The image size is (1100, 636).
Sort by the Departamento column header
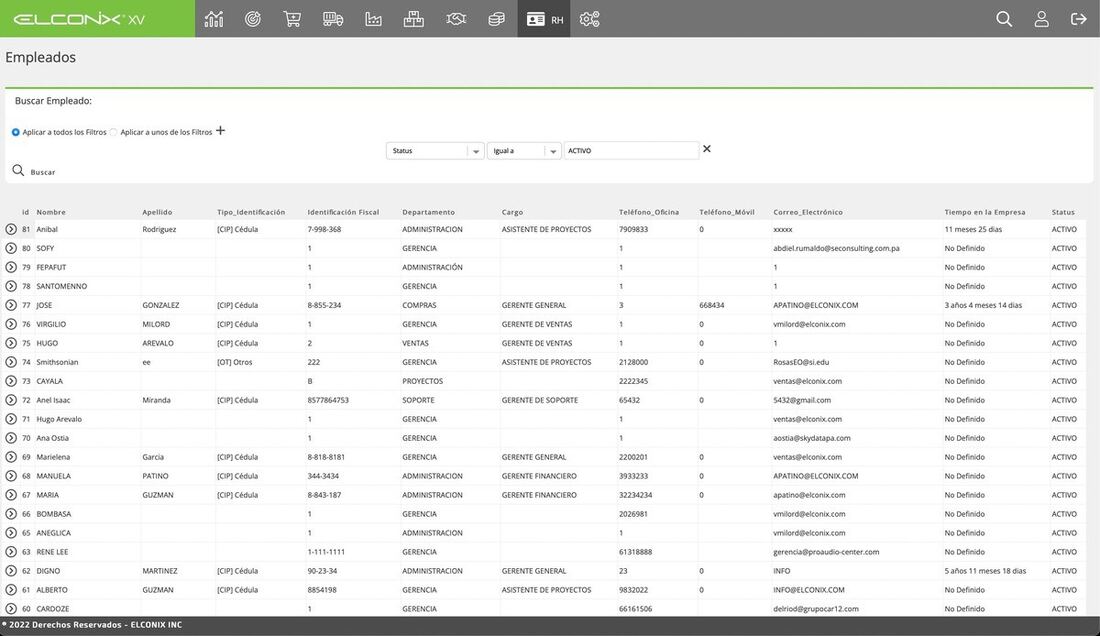(x=428, y=212)
